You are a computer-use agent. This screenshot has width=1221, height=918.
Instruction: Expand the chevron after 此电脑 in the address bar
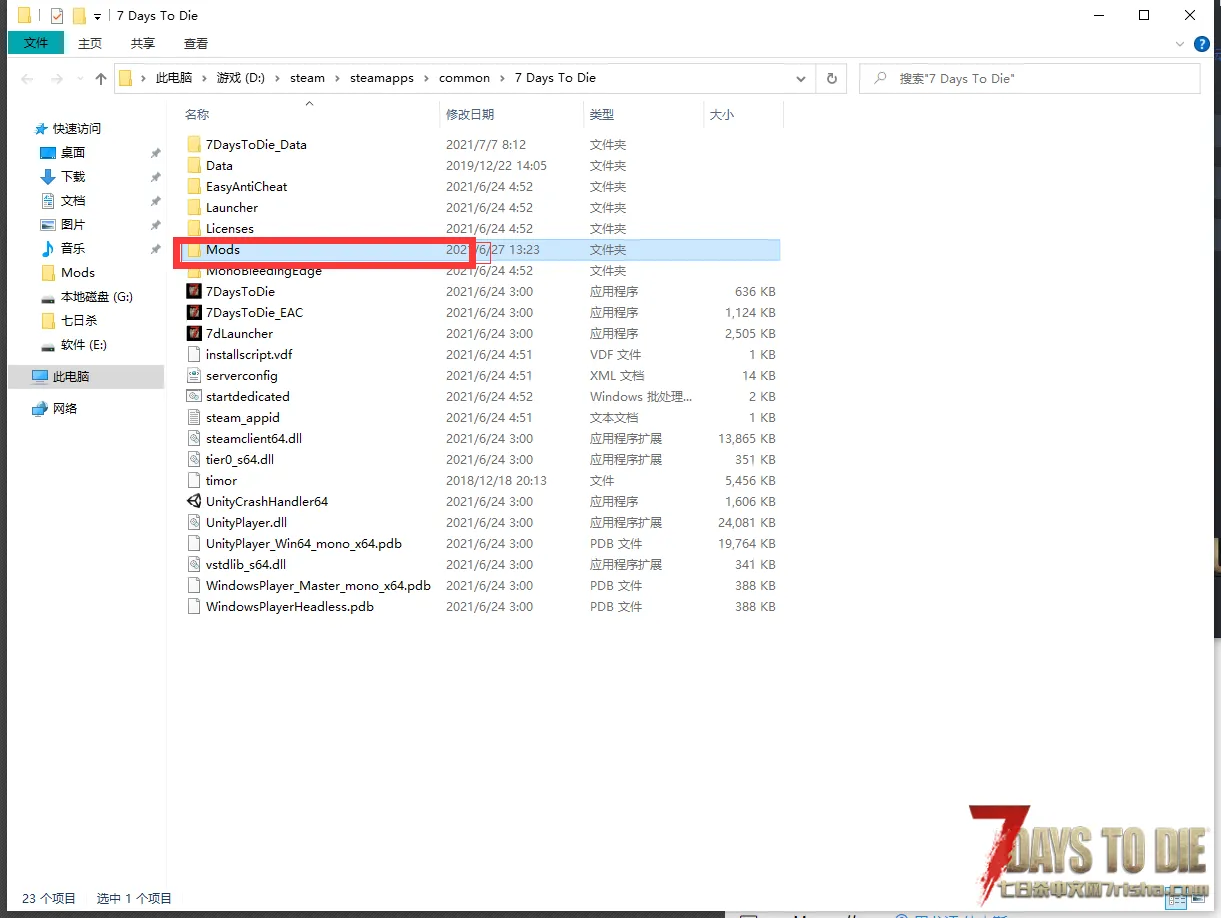click(203, 78)
